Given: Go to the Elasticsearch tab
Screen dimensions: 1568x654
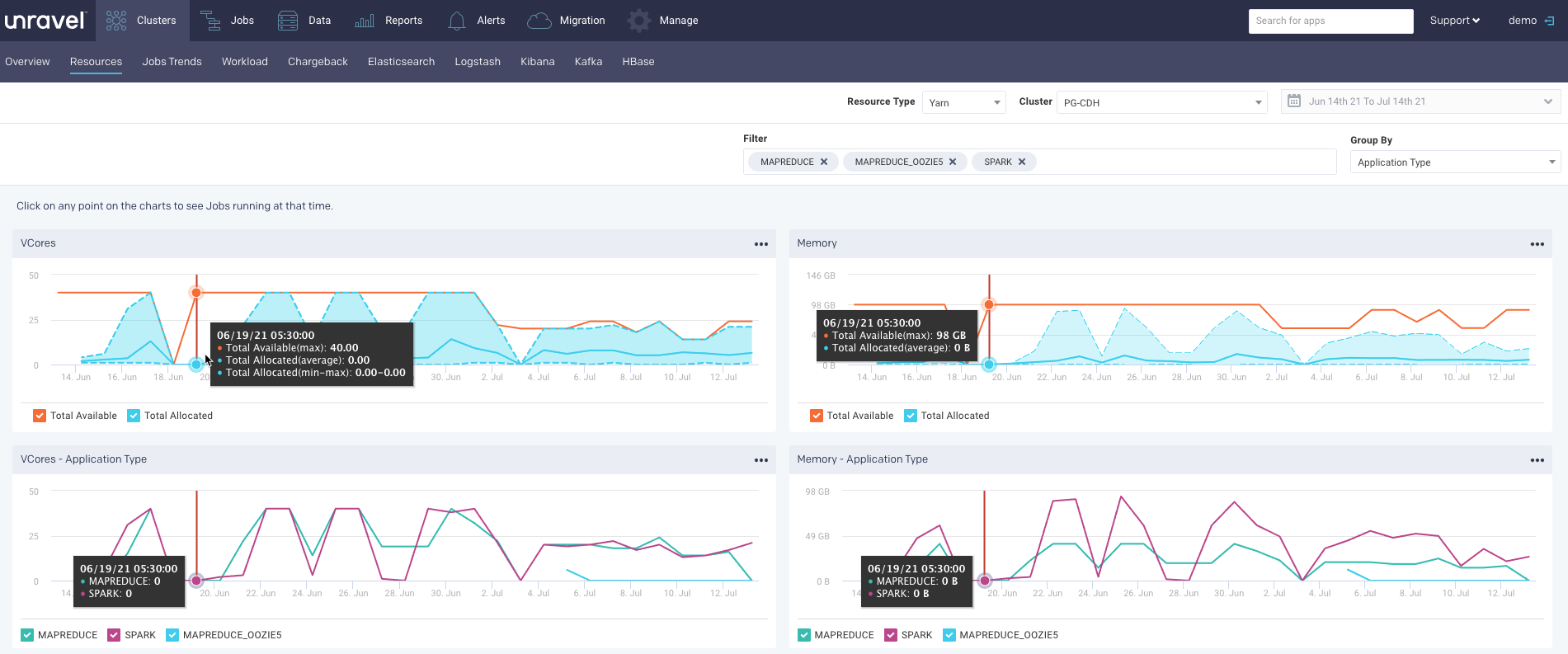Looking at the screenshot, I should (401, 62).
